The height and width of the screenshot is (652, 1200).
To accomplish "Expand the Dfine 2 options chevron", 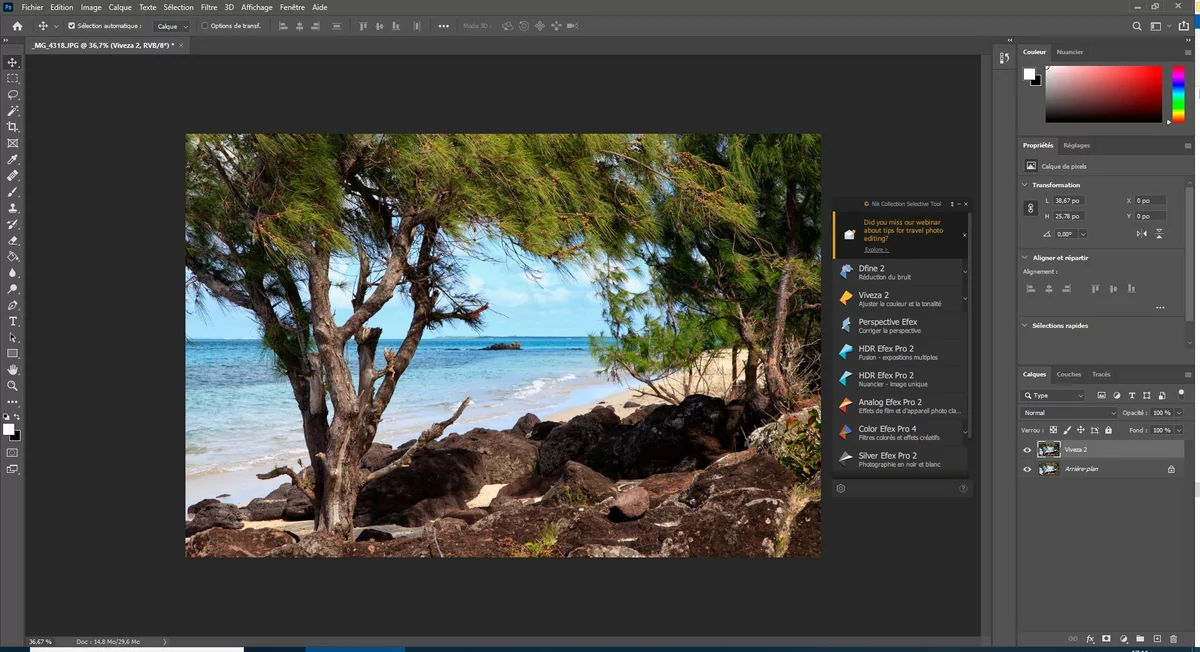I will click(965, 272).
